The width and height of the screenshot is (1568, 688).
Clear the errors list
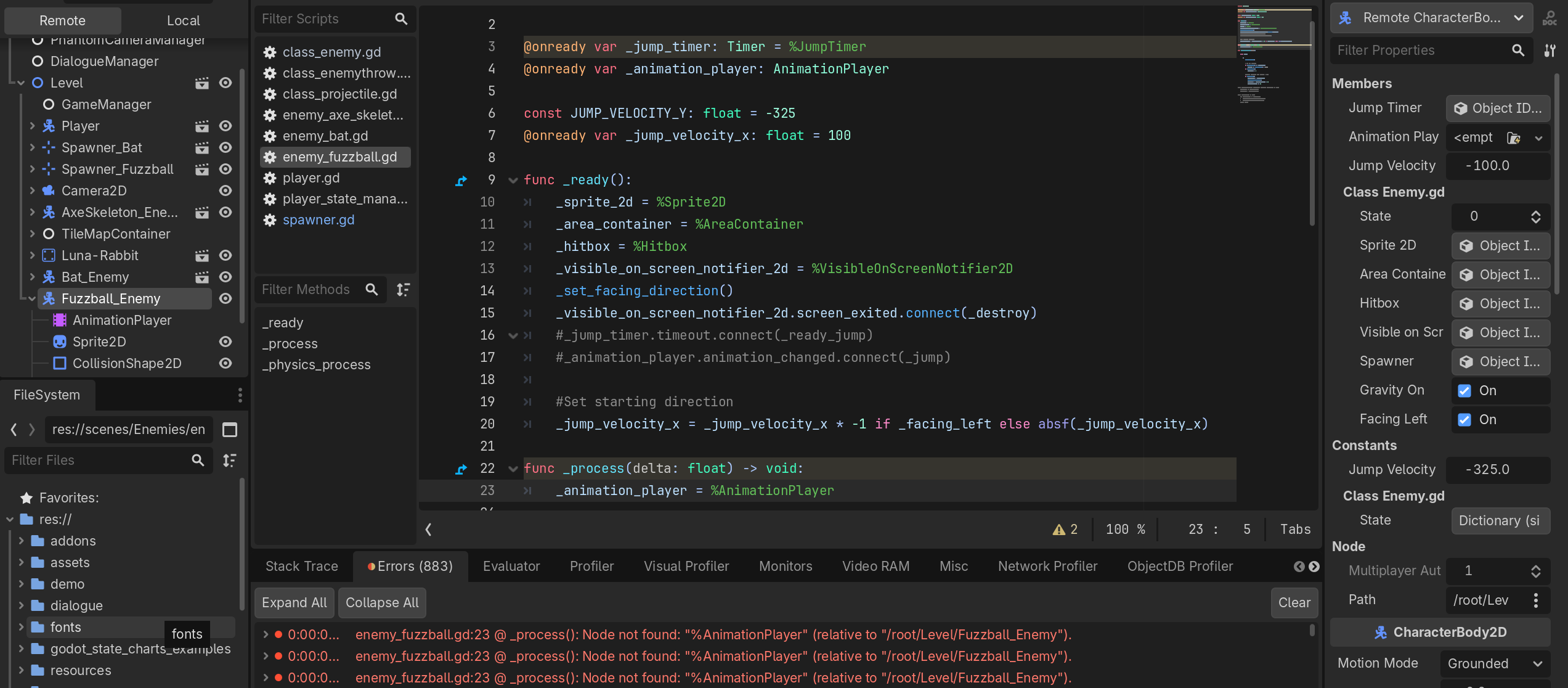click(x=1293, y=602)
